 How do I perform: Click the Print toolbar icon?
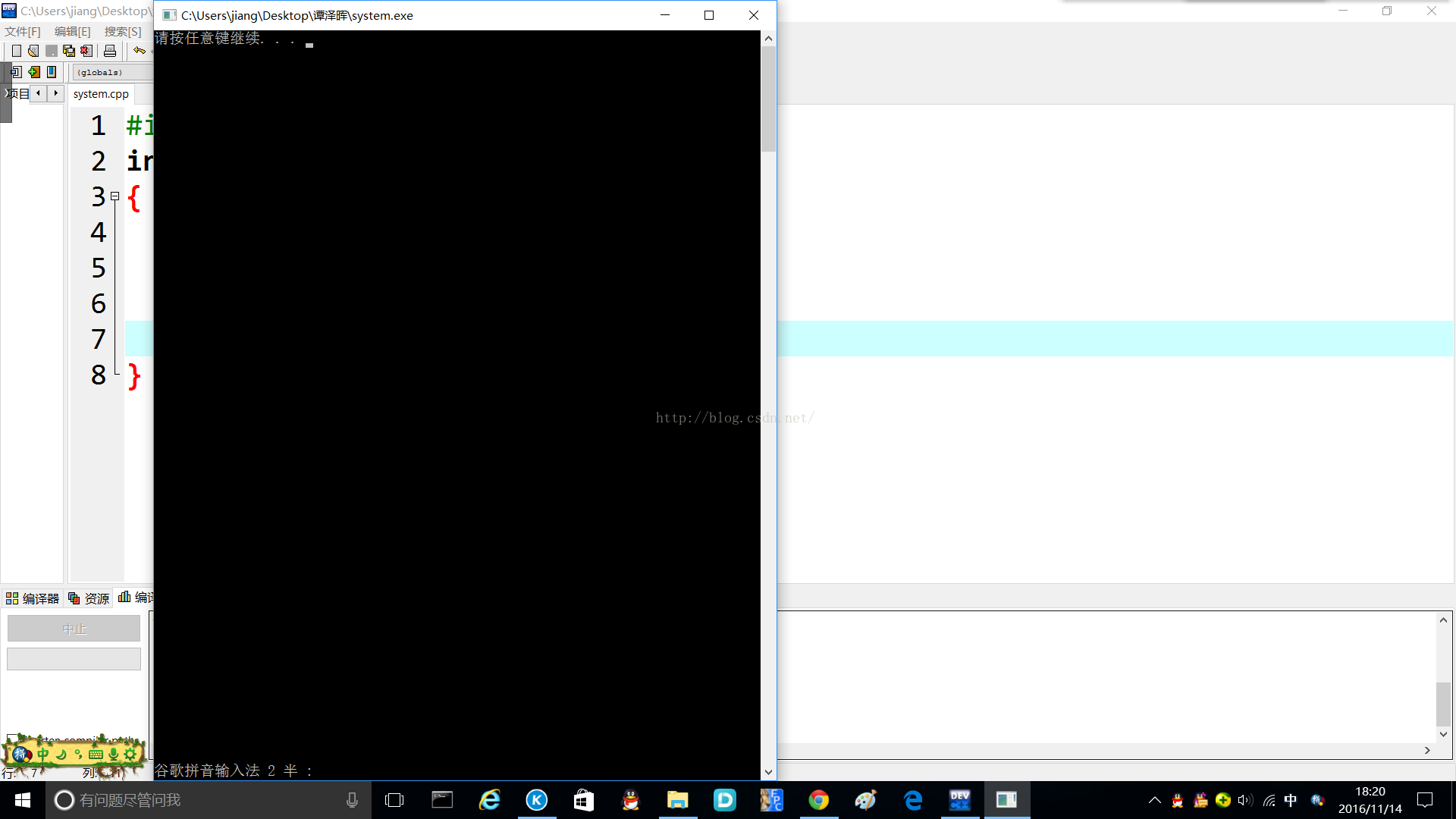coord(110,51)
